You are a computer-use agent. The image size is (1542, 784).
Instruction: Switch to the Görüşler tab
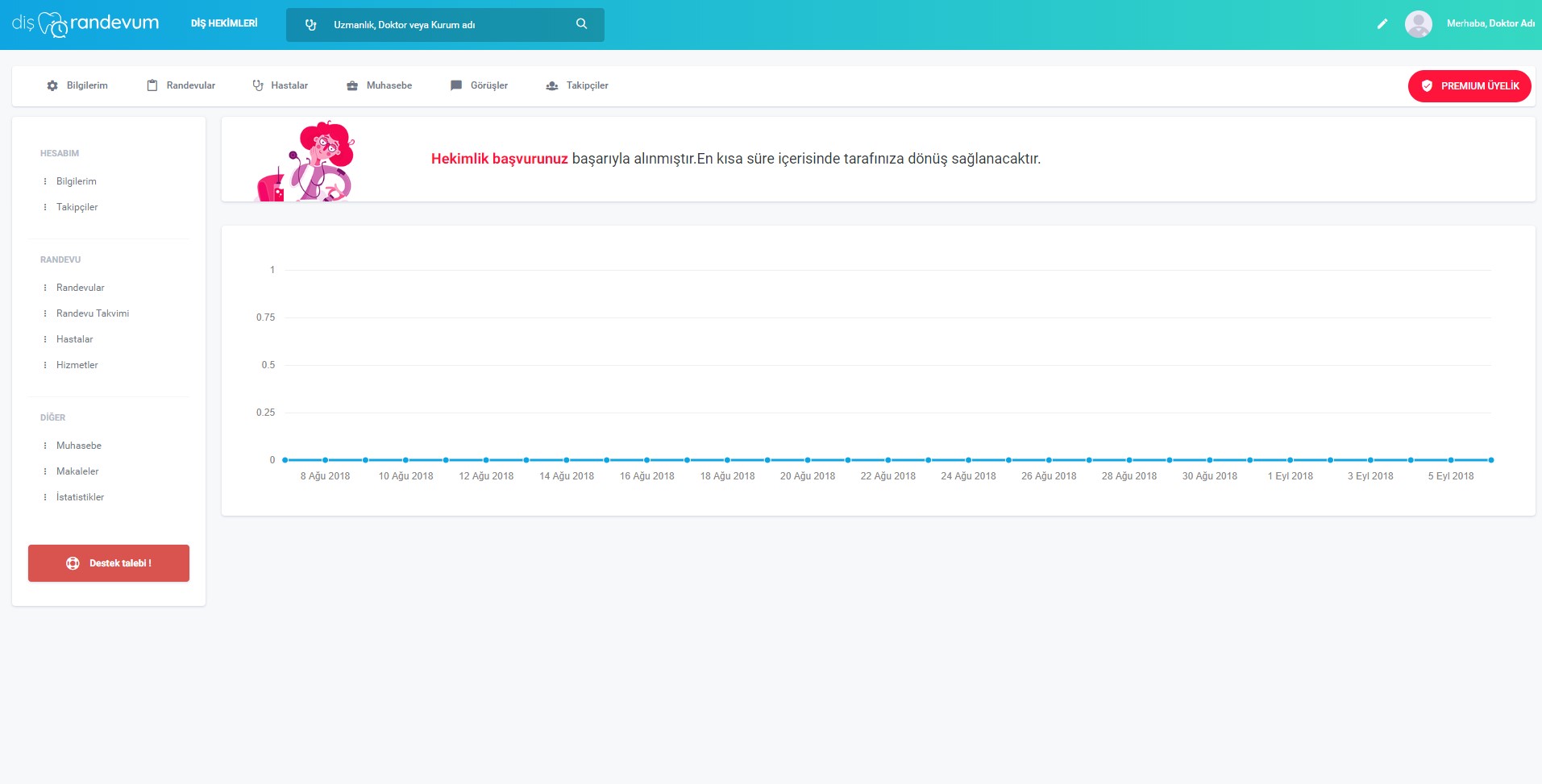tap(488, 85)
